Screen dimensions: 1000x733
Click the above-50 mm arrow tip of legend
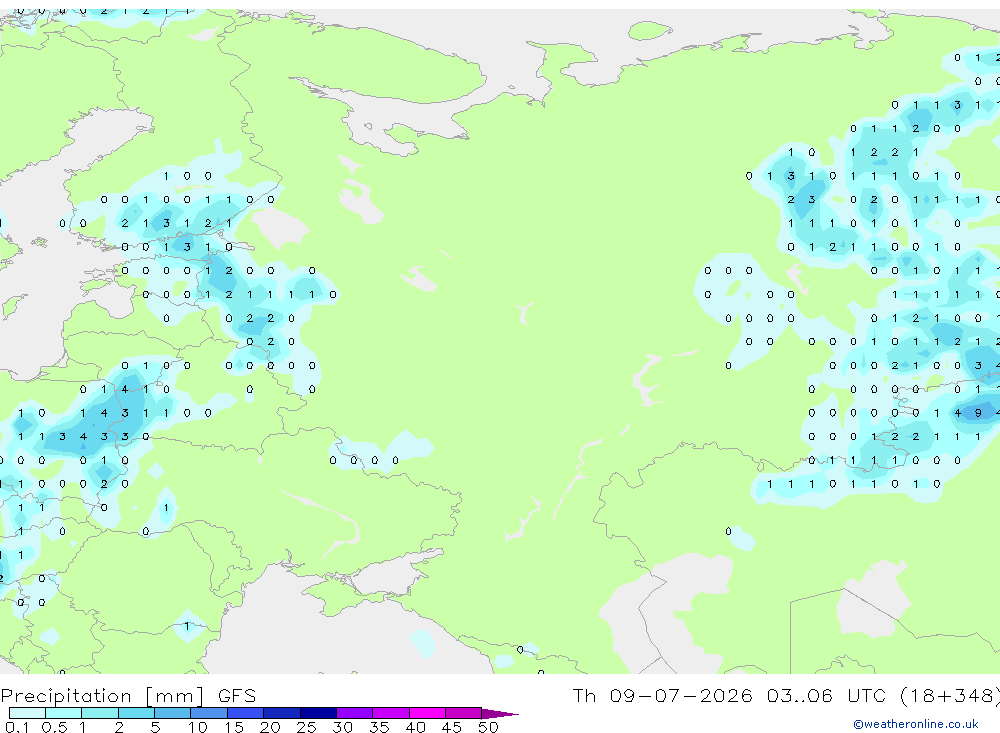click(500, 714)
